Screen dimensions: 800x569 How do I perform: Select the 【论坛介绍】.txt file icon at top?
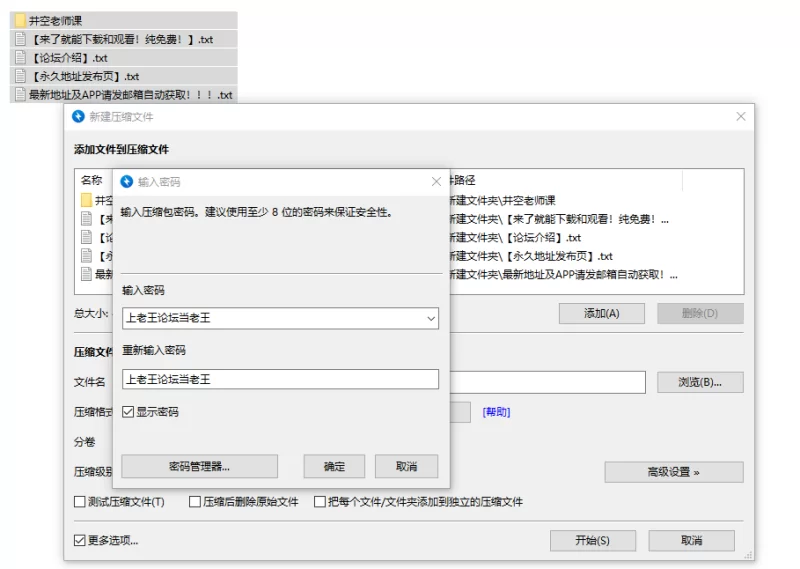point(20,57)
